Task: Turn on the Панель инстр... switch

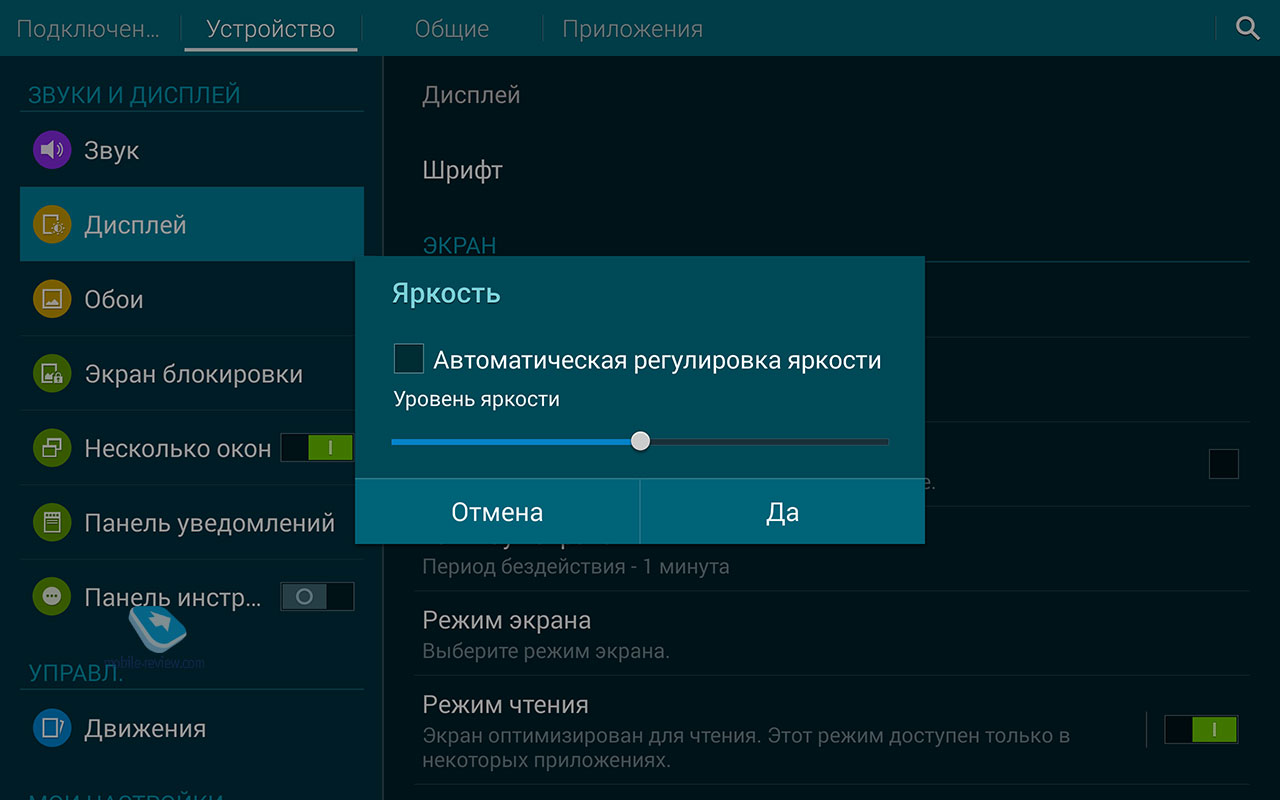Action: tap(317, 597)
